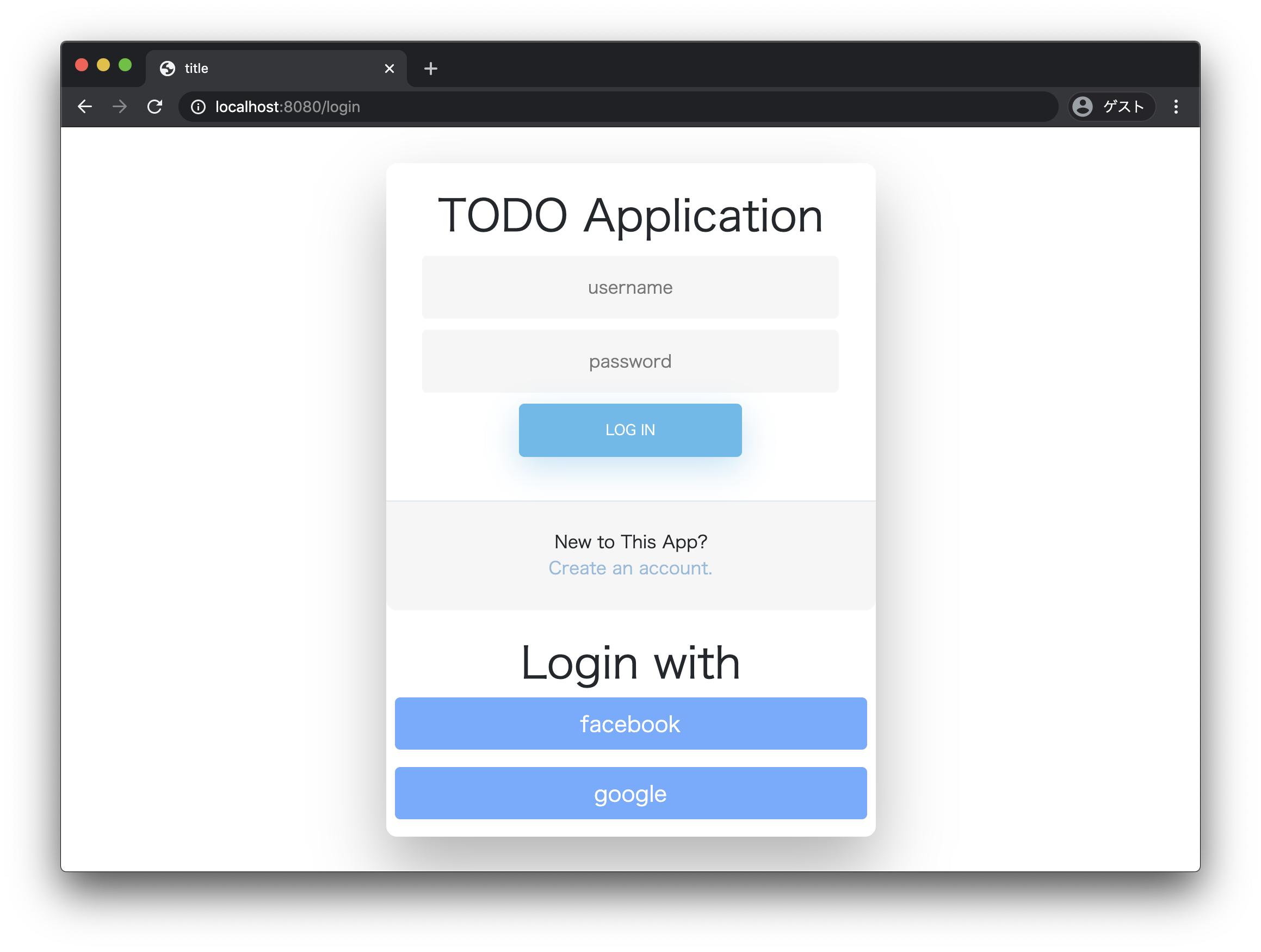Log in with google button
Image resolution: width=1261 pixels, height=952 pixels.
point(630,793)
